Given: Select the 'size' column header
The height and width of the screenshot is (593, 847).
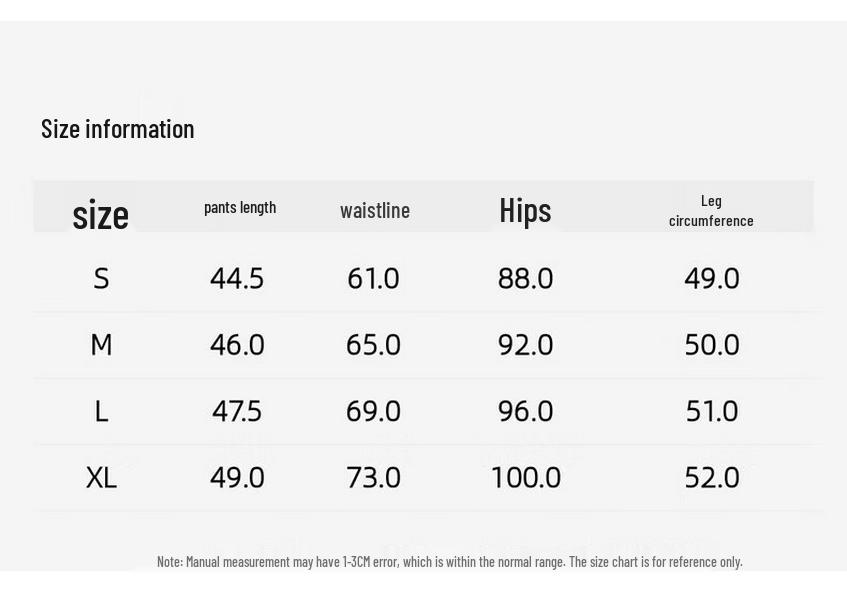Looking at the screenshot, I should (100, 215).
